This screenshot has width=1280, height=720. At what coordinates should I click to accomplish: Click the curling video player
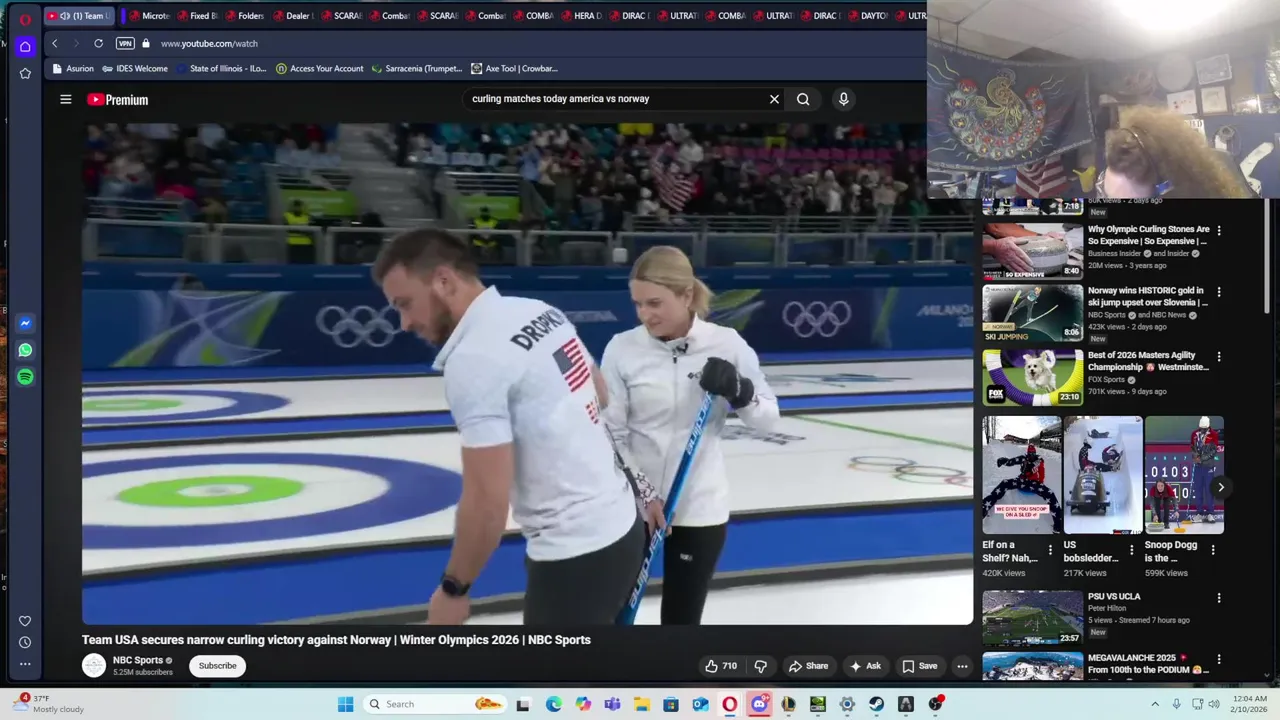(527, 373)
